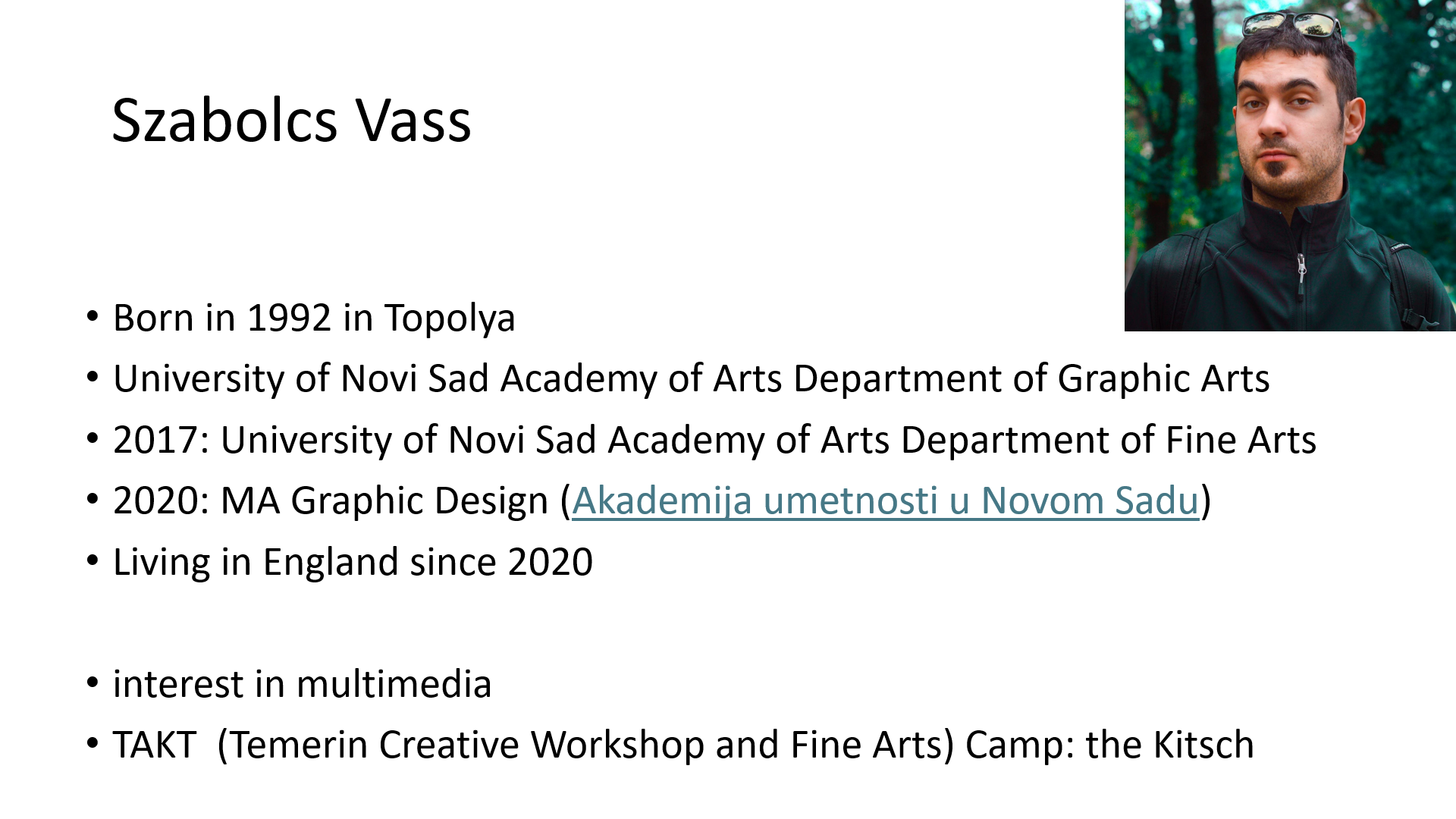Click the word 'Vass' in the title

[x=414, y=121]
